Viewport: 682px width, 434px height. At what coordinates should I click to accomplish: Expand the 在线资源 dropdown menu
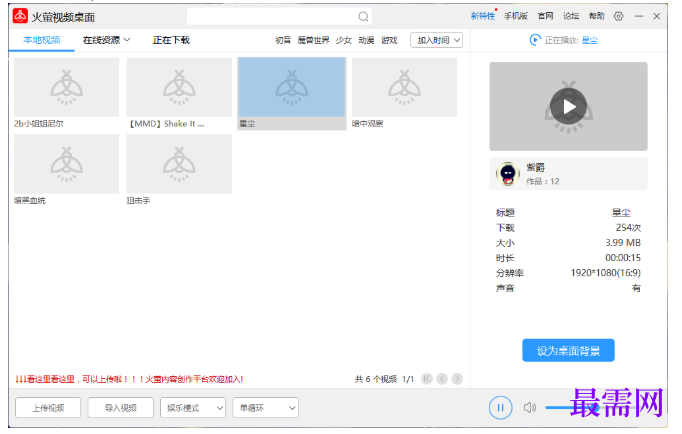click(107, 40)
